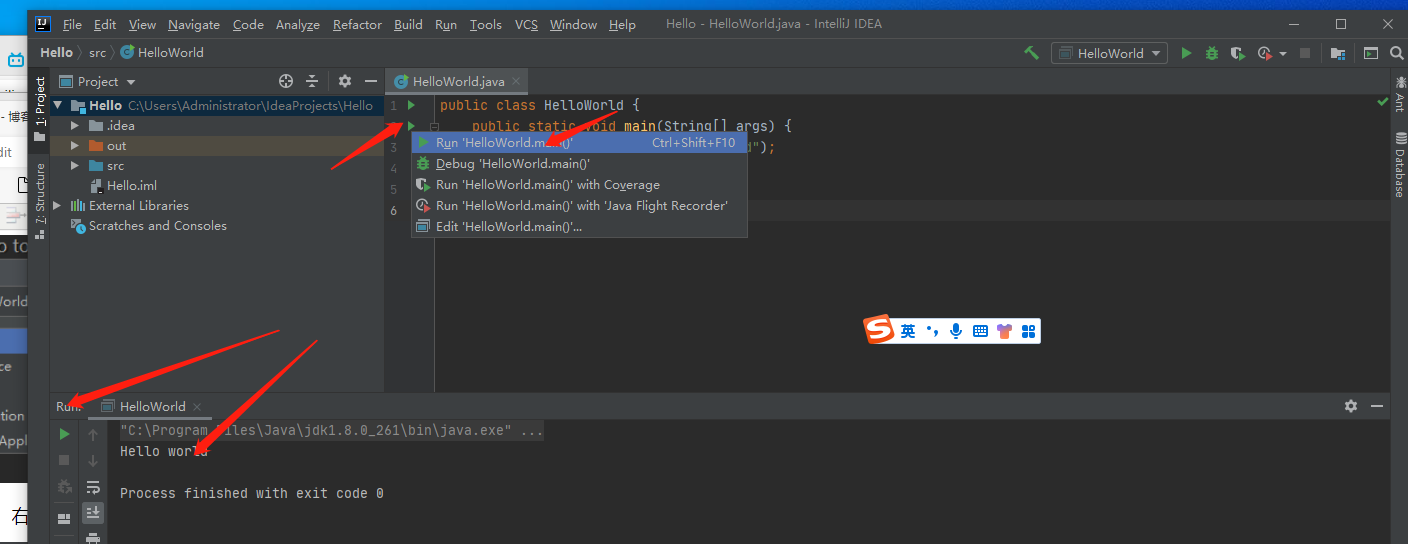Hide the Project panel with minus icon
Image resolution: width=1408 pixels, height=544 pixels.
pos(371,81)
